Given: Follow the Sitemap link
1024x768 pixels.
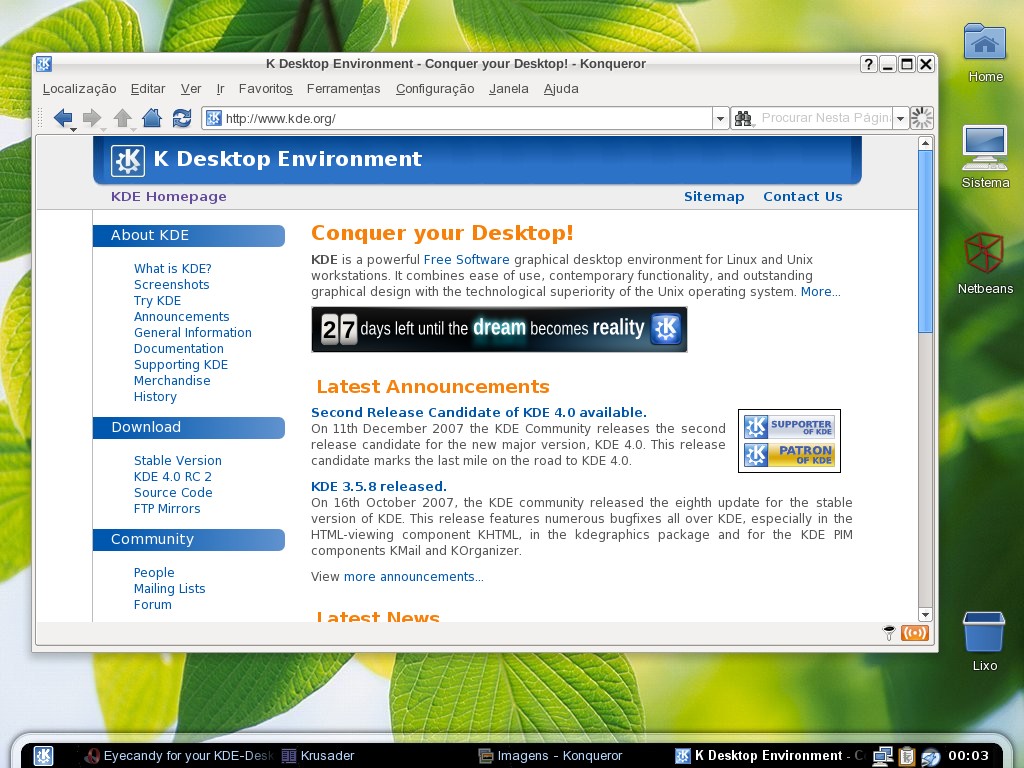Looking at the screenshot, I should pyautogui.click(x=714, y=197).
